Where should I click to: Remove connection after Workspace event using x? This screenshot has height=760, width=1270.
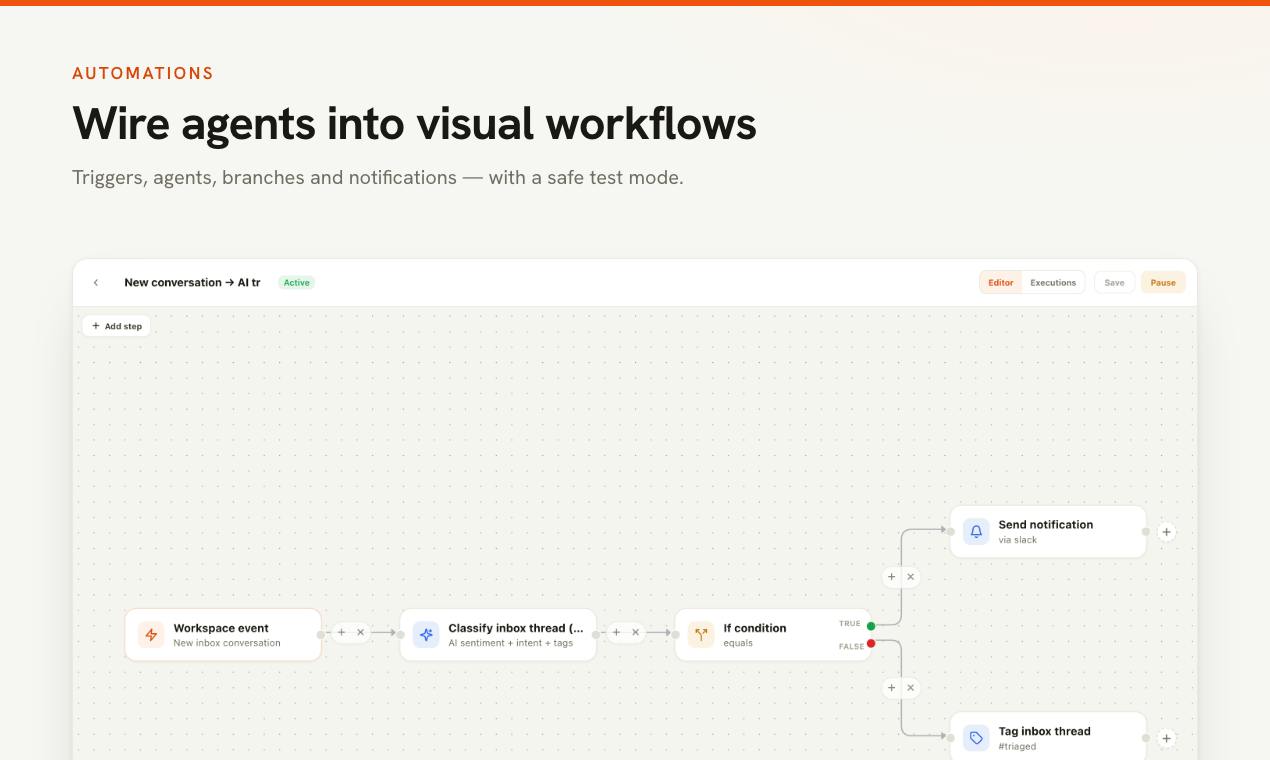[361, 632]
